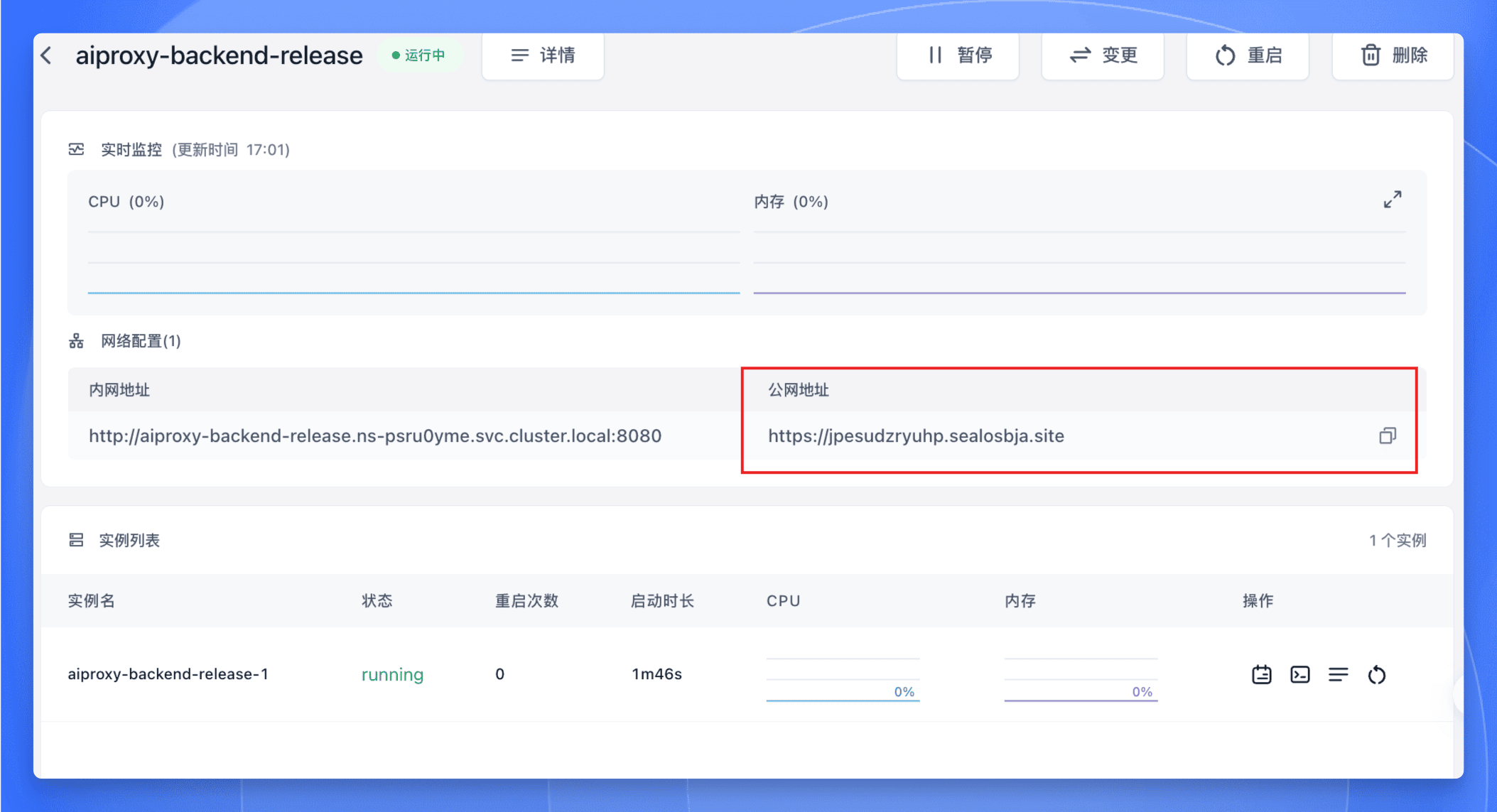Open events calendar icon for the instance
Image resolution: width=1497 pixels, height=812 pixels.
click(1261, 674)
